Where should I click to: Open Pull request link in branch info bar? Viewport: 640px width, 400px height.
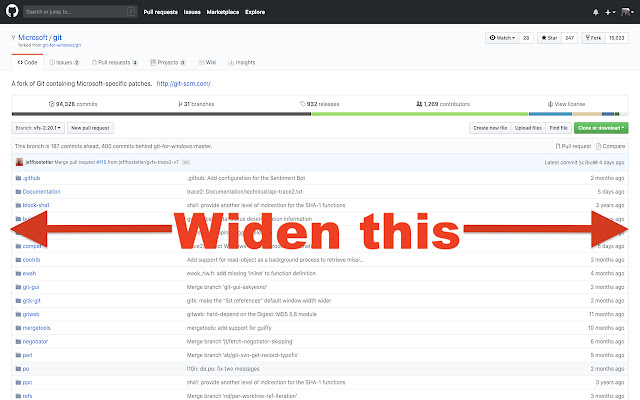point(573,146)
